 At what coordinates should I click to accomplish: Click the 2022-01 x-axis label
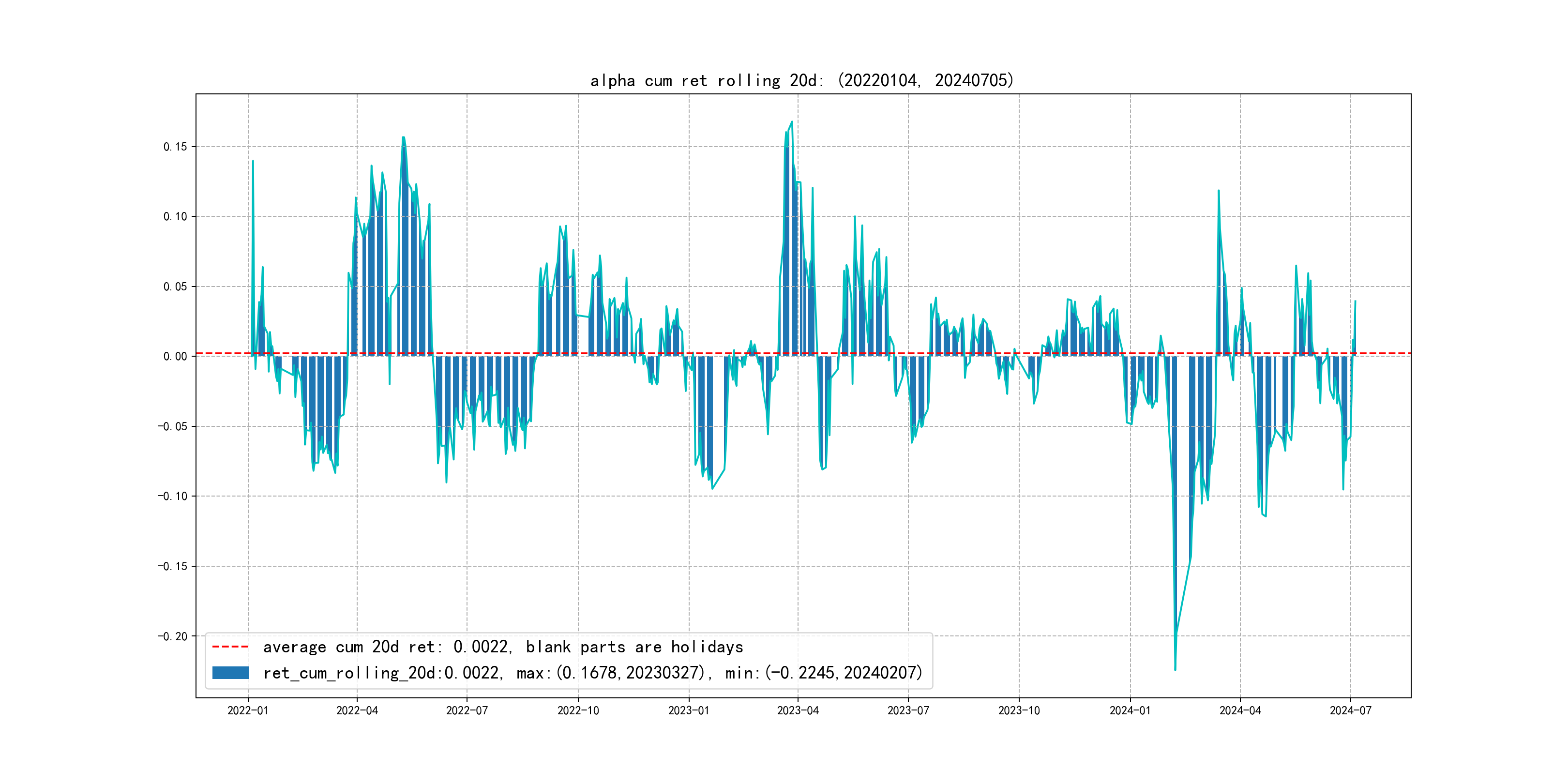248,710
